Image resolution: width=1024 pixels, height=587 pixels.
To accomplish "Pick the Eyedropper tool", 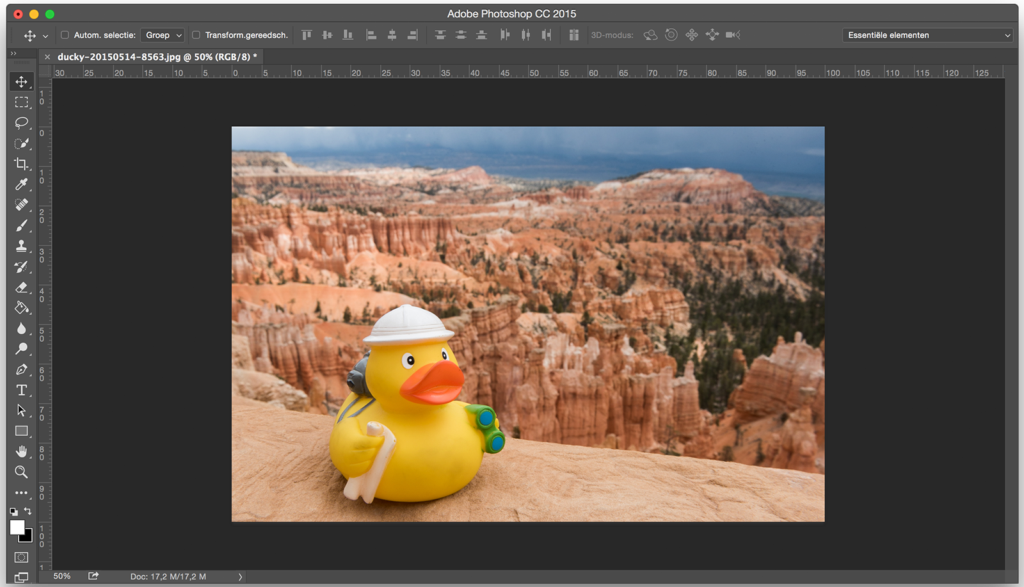I will 21,185.
